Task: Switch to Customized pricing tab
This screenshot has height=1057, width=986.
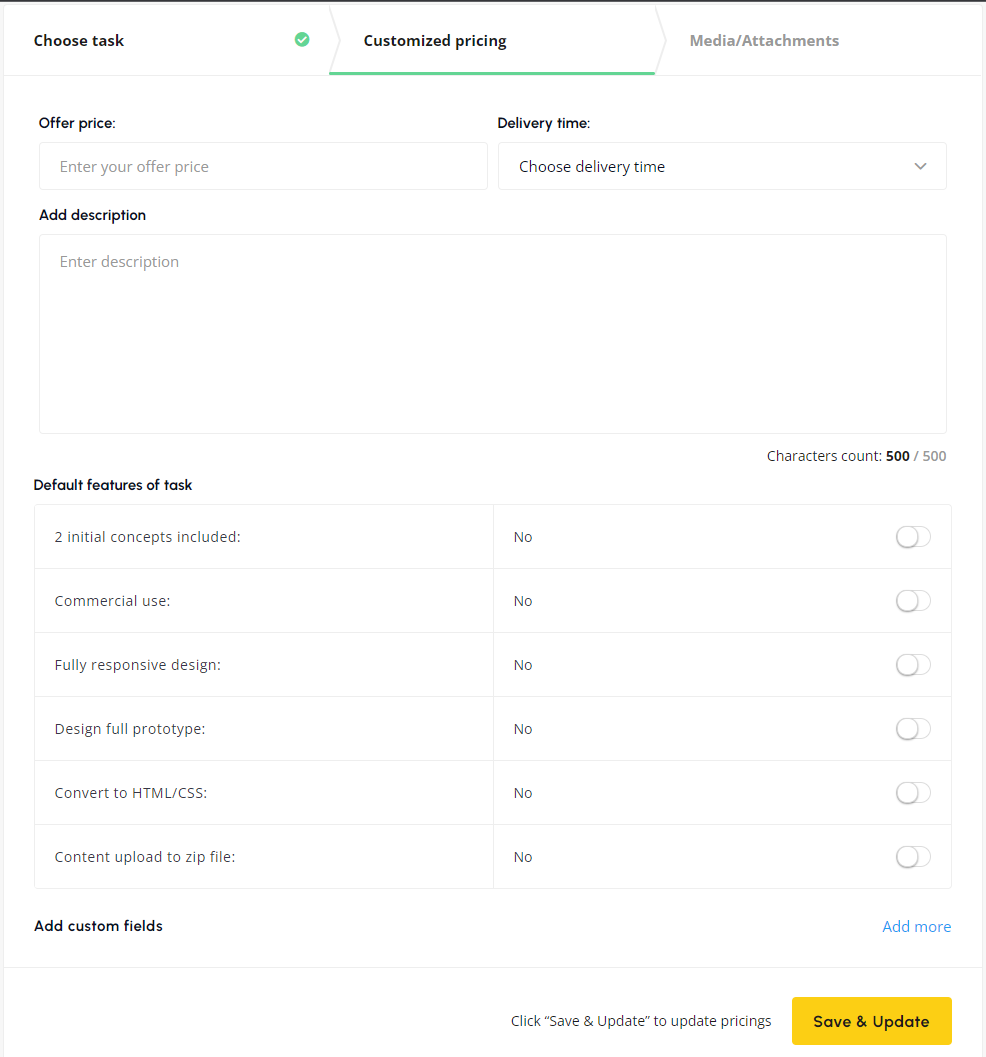Action: pyautogui.click(x=435, y=41)
